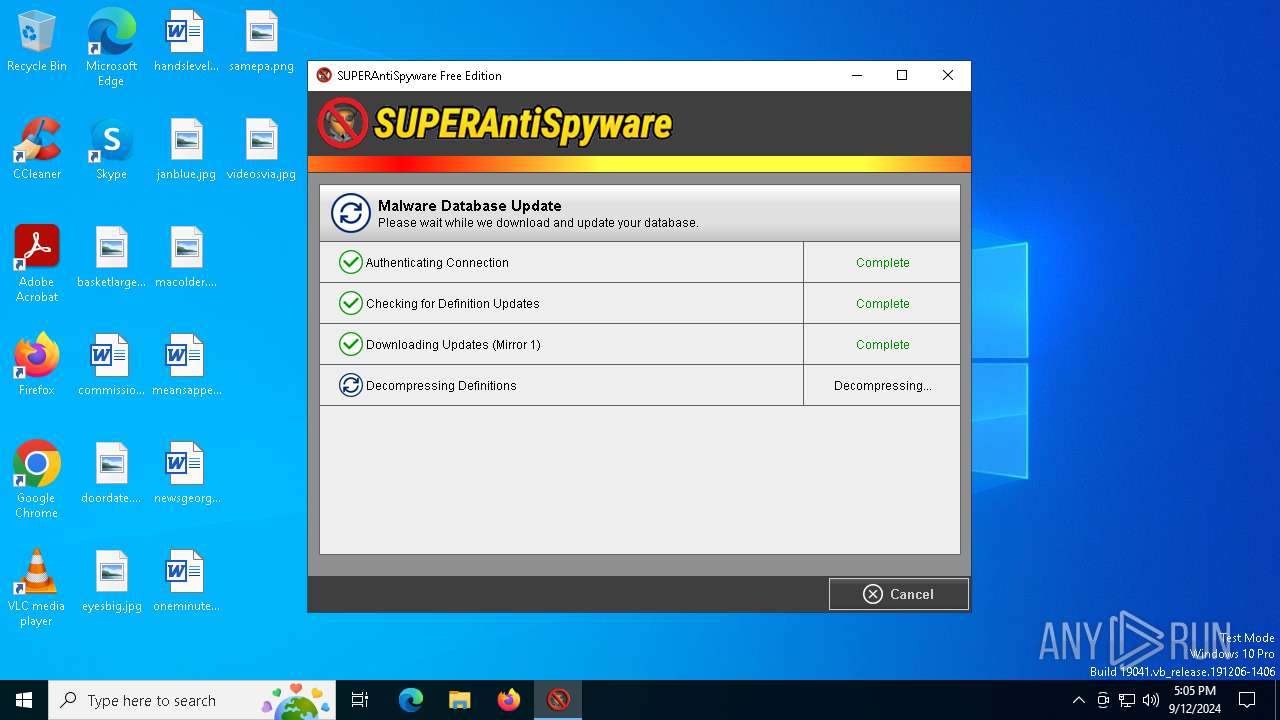Select the Skype desktop shortcut
The width and height of the screenshot is (1280, 720).
pyautogui.click(x=111, y=149)
